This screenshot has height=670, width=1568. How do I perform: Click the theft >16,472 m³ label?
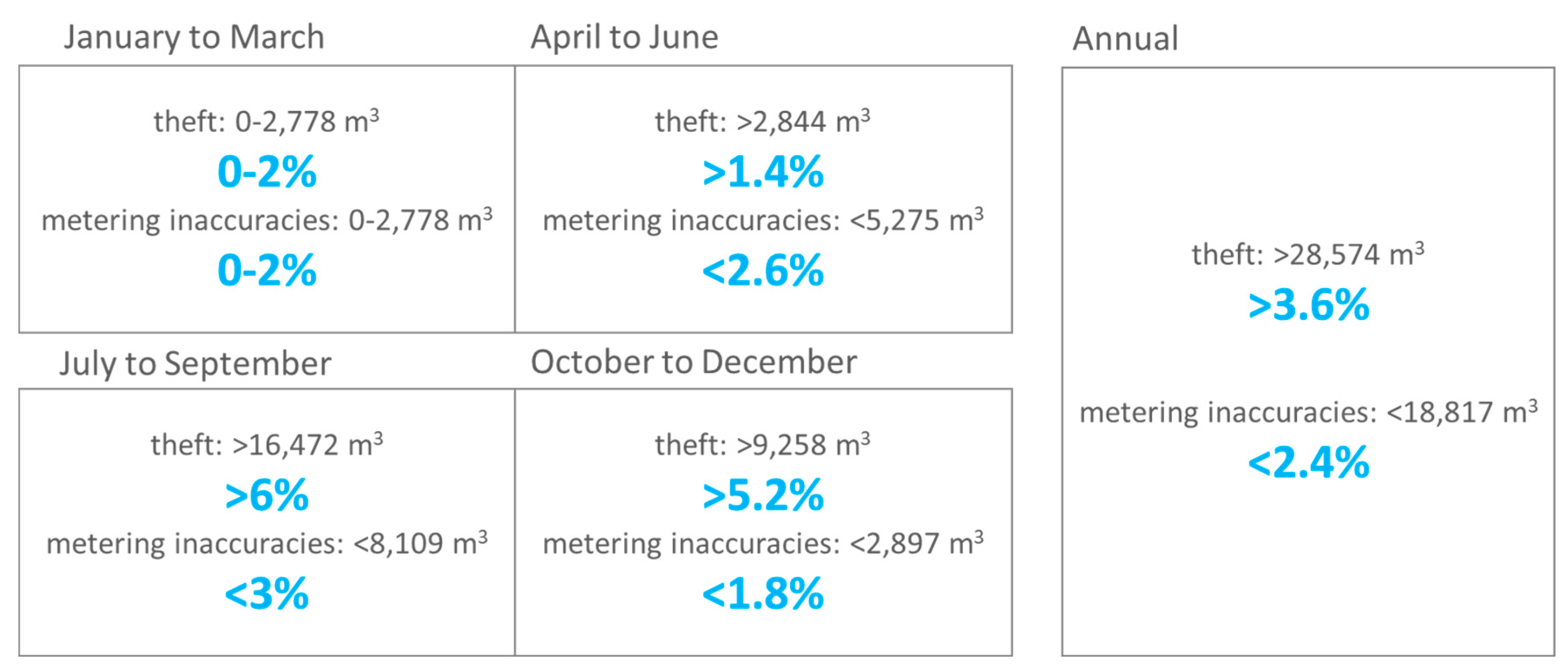266,445
